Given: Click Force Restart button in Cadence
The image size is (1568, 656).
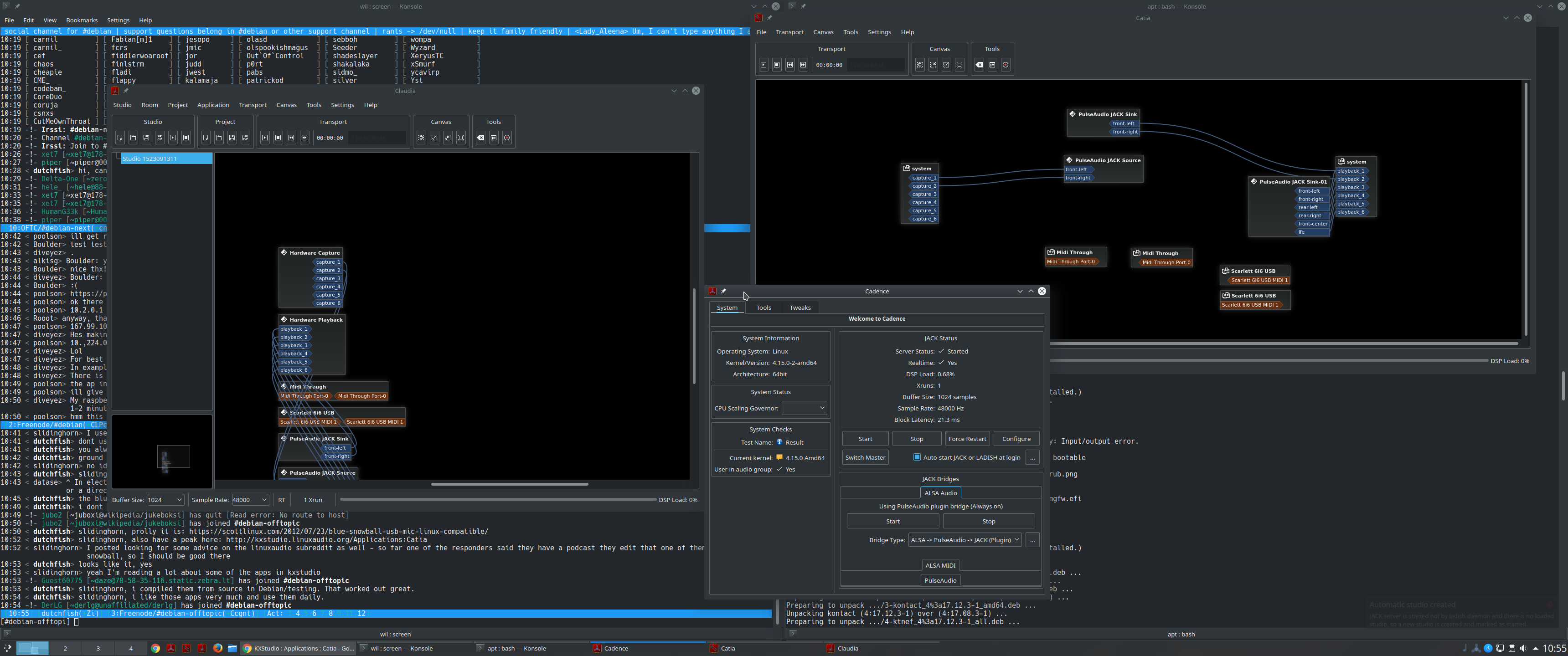Looking at the screenshot, I should [967, 439].
